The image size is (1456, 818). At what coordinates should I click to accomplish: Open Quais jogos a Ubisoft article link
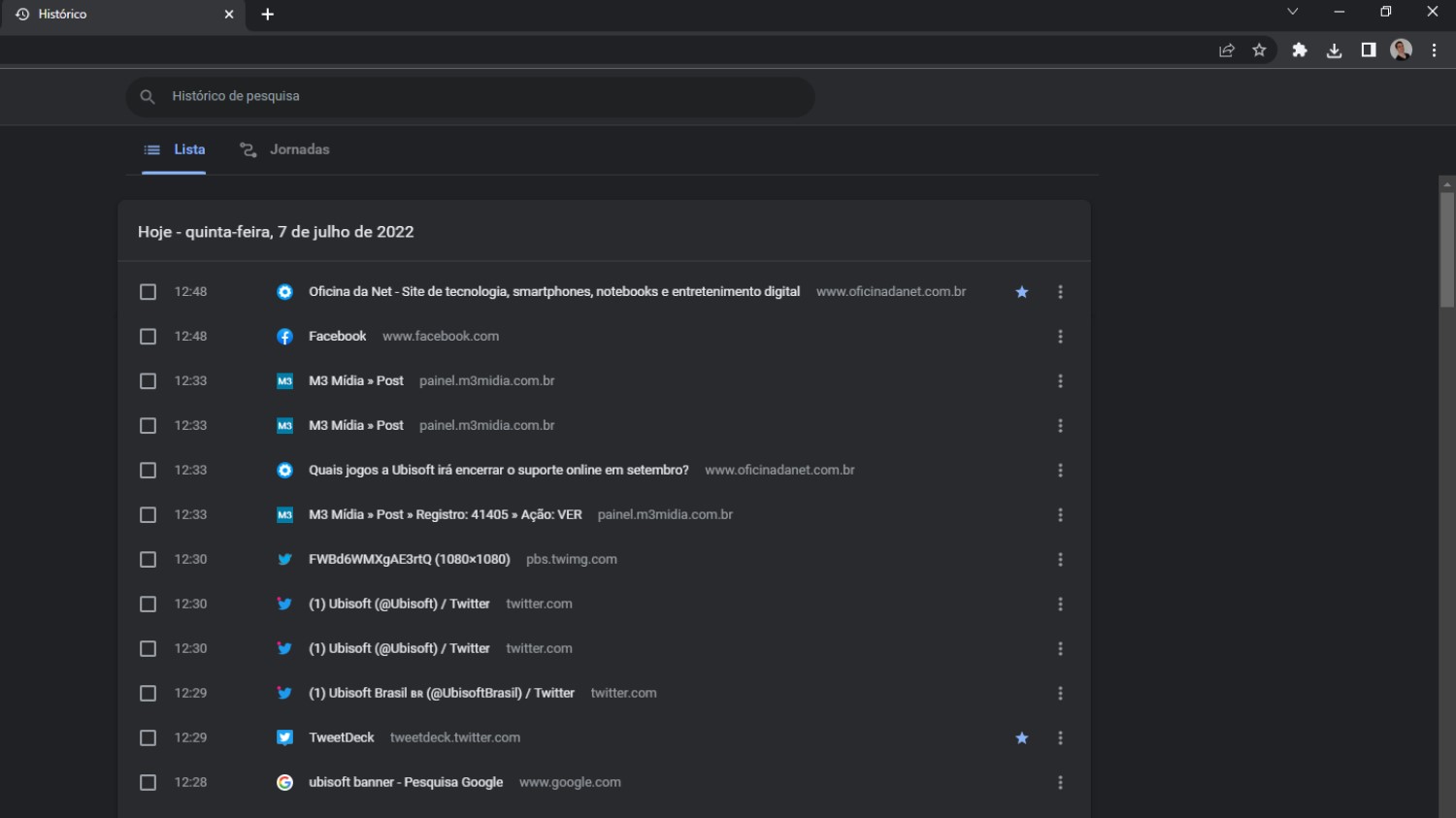(x=499, y=471)
